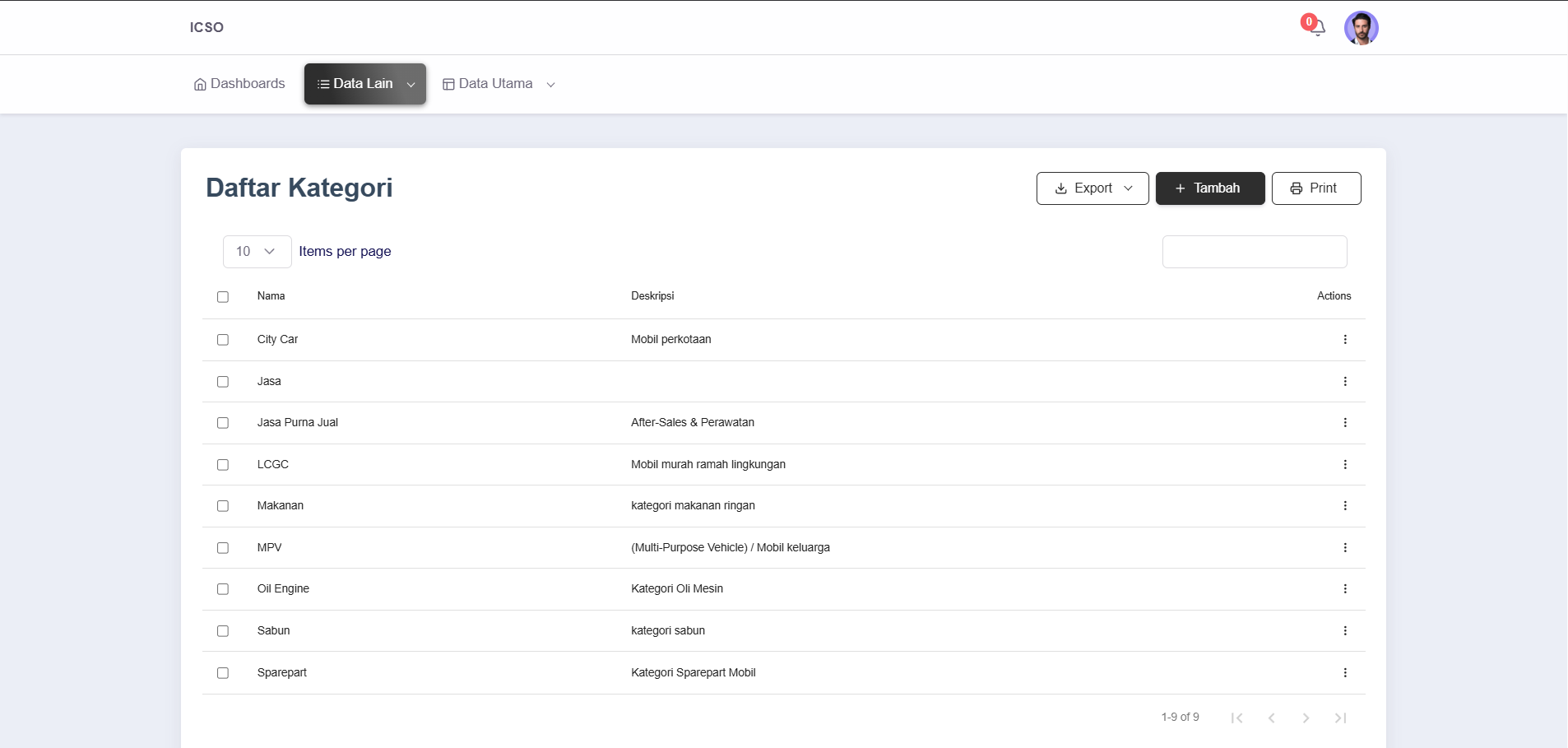1568x748 pixels.
Task: Go to previous page arrow
Action: tap(1271, 718)
